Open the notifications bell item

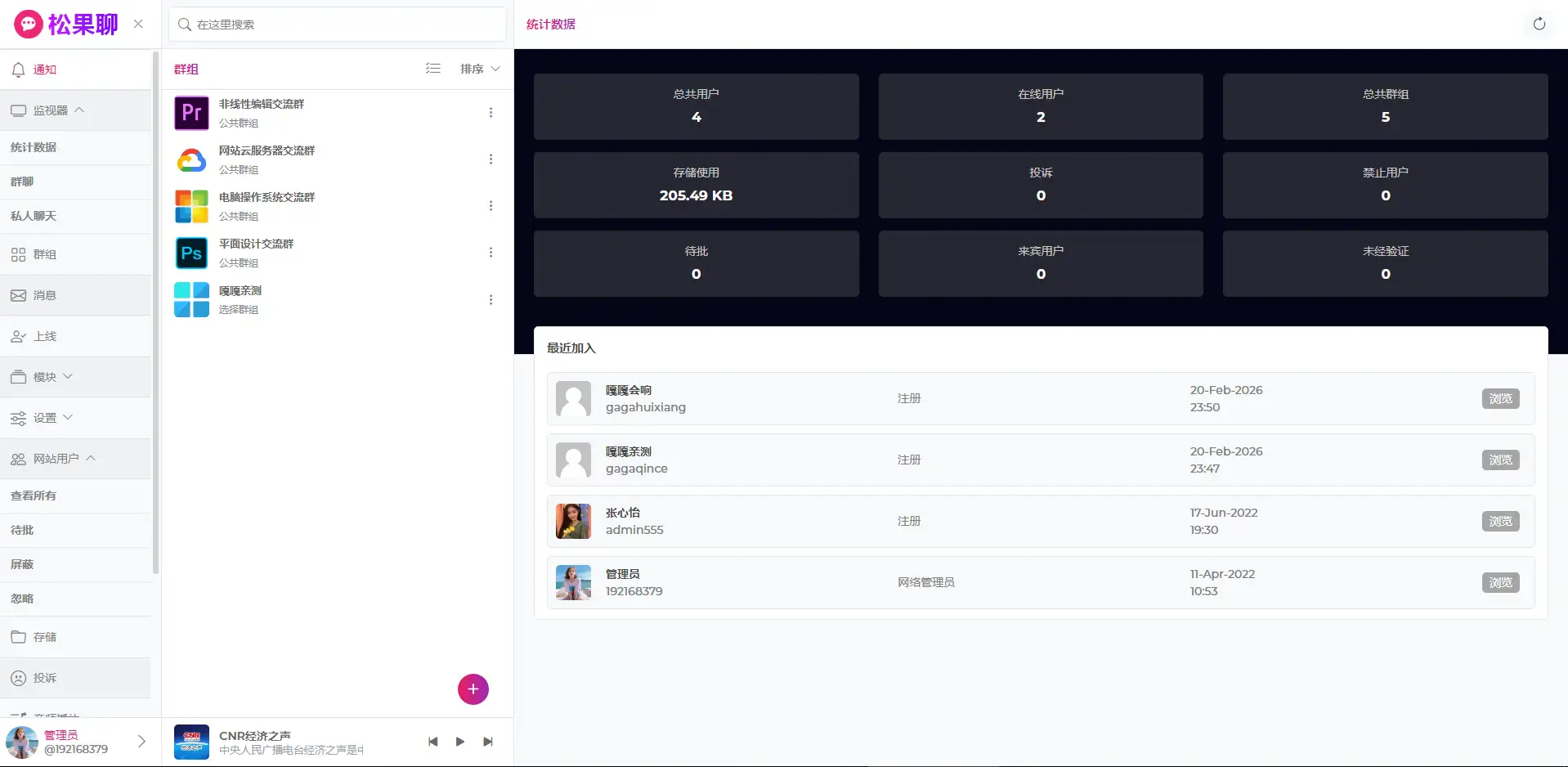45,70
